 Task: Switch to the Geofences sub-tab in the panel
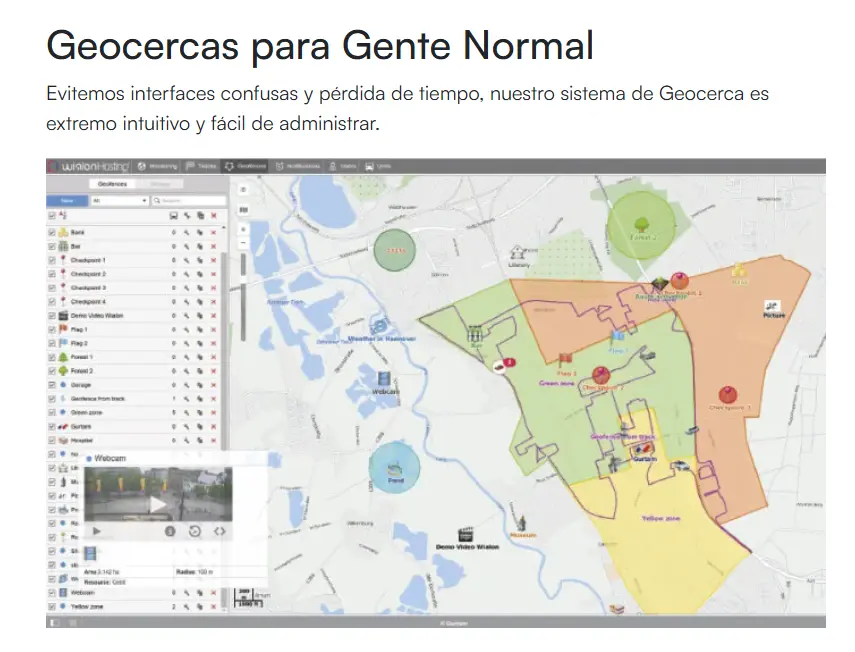click(112, 184)
